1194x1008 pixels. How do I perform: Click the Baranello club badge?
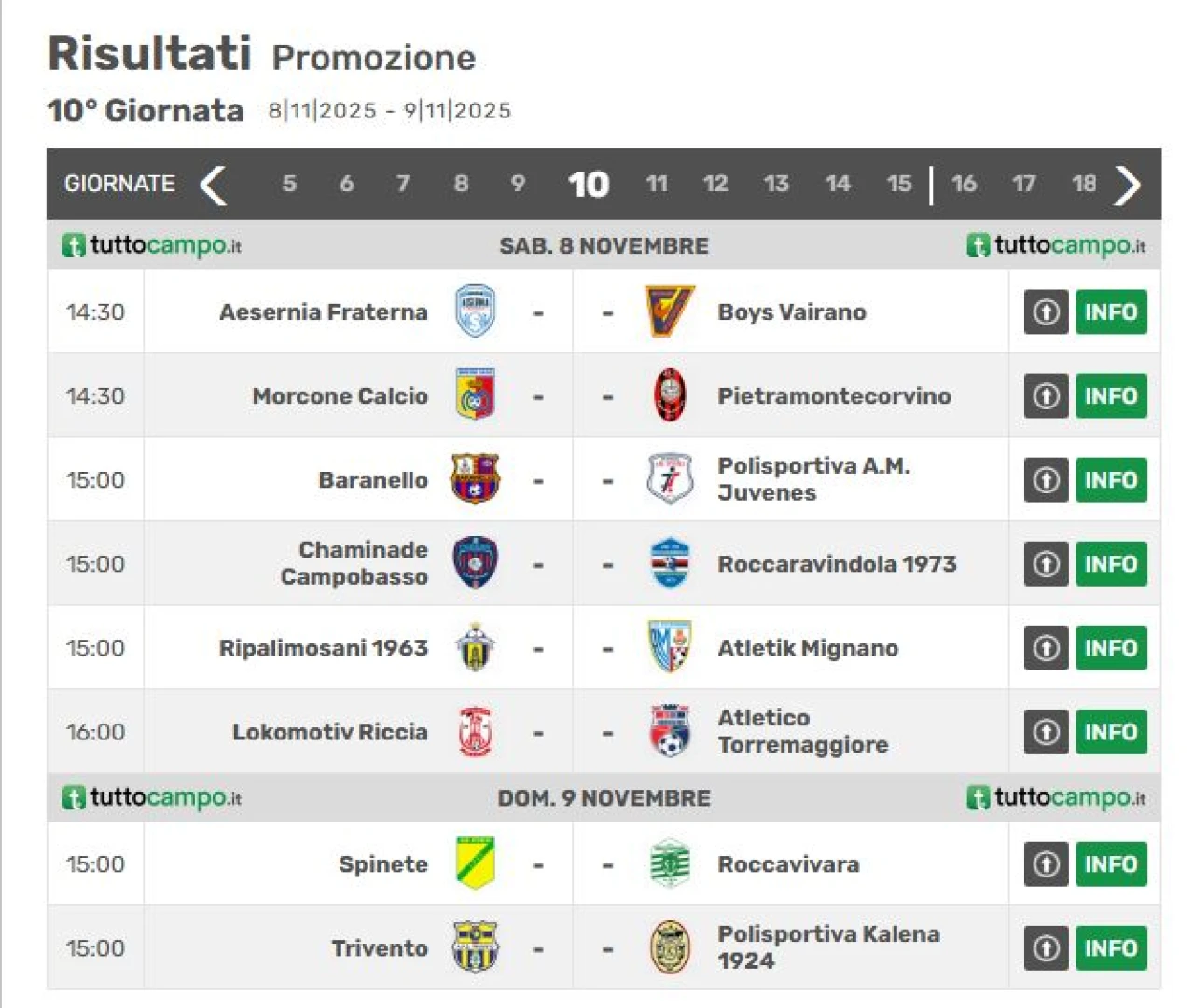(475, 479)
